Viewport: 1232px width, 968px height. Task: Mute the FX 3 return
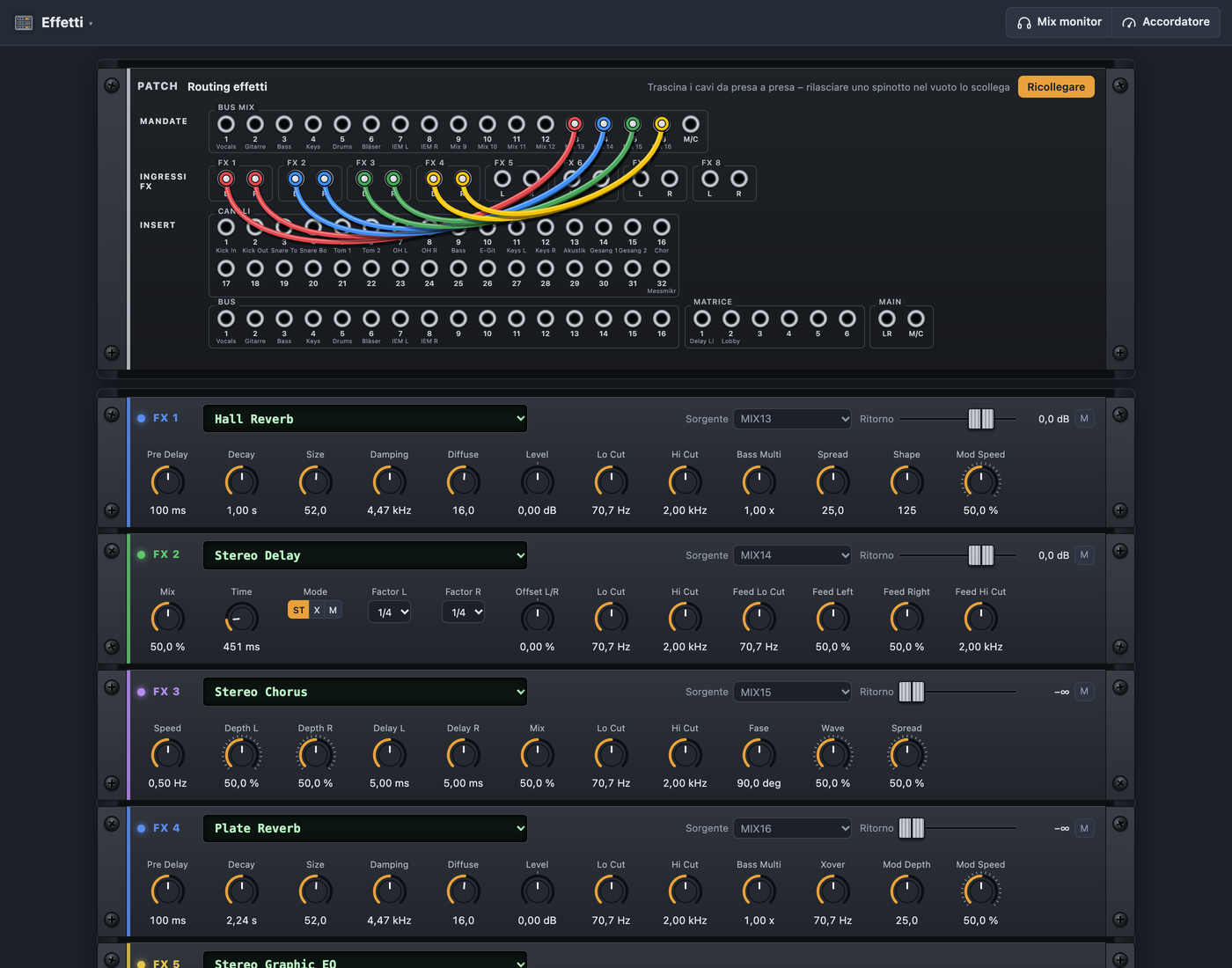[1084, 692]
